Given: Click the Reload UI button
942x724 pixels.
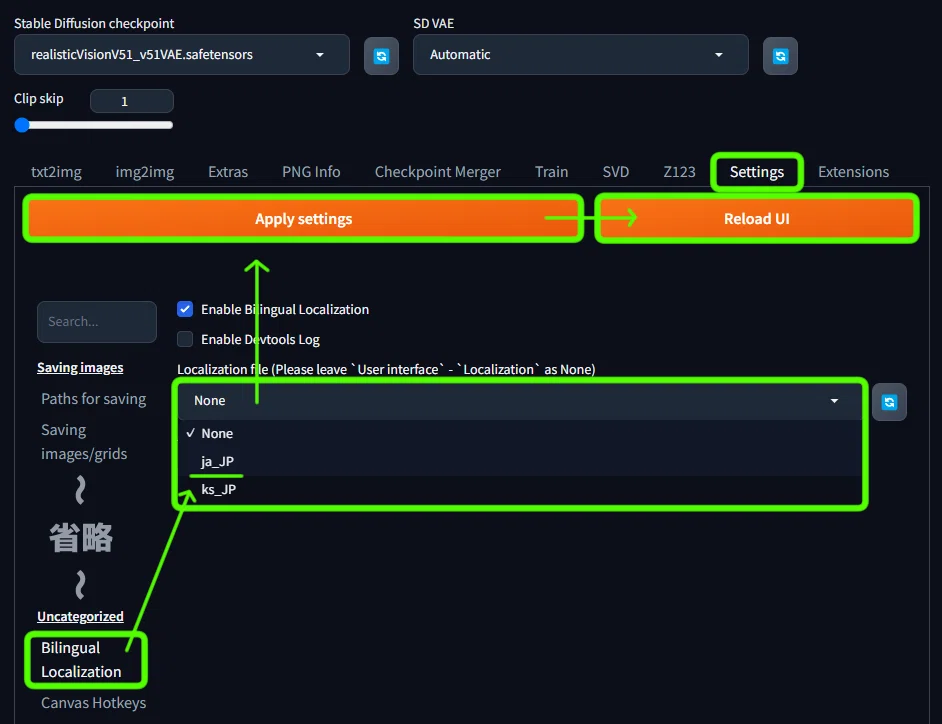Looking at the screenshot, I should click(757, 219).
